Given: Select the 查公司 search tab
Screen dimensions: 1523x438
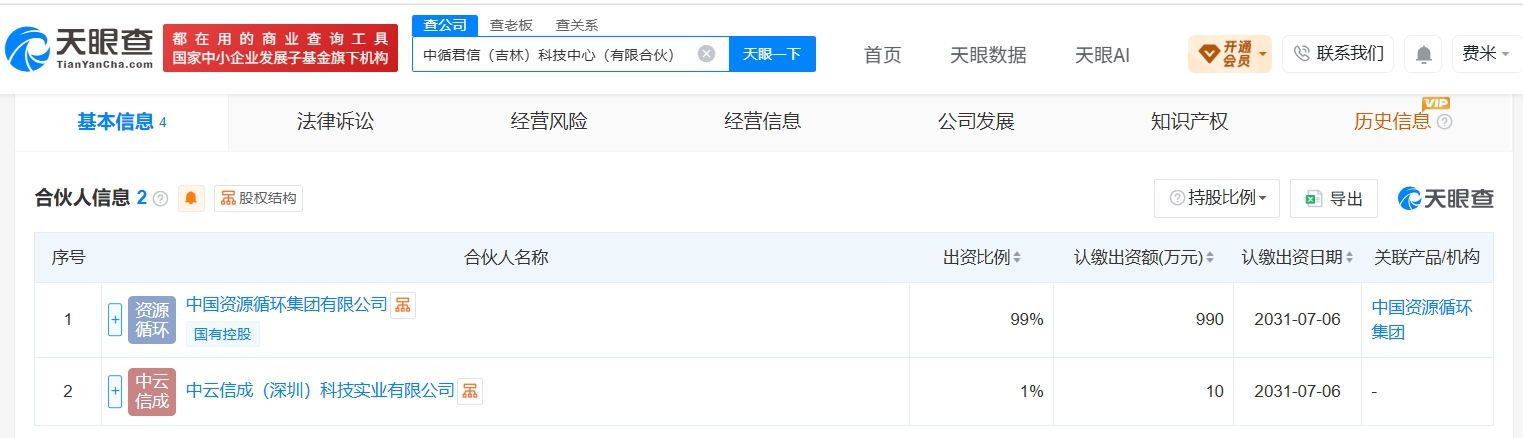Looking at the screenshot, I should click(445, 25).
